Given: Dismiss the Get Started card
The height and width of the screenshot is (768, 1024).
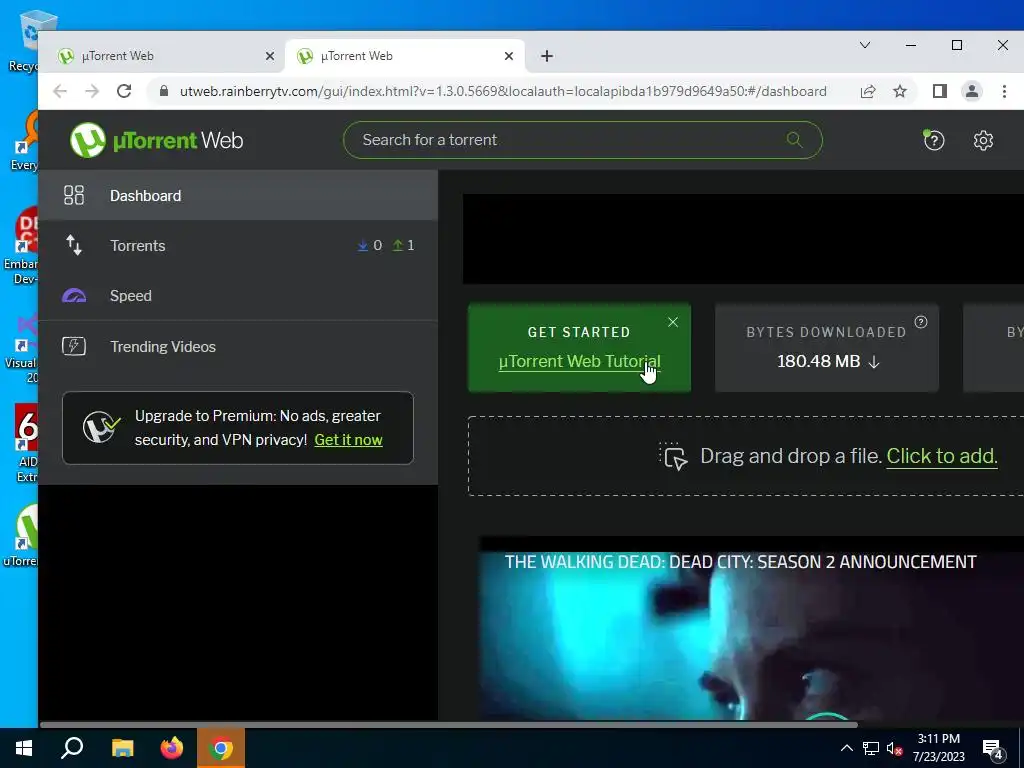Looking at the screenshot, I should click(x=673, y=322).
